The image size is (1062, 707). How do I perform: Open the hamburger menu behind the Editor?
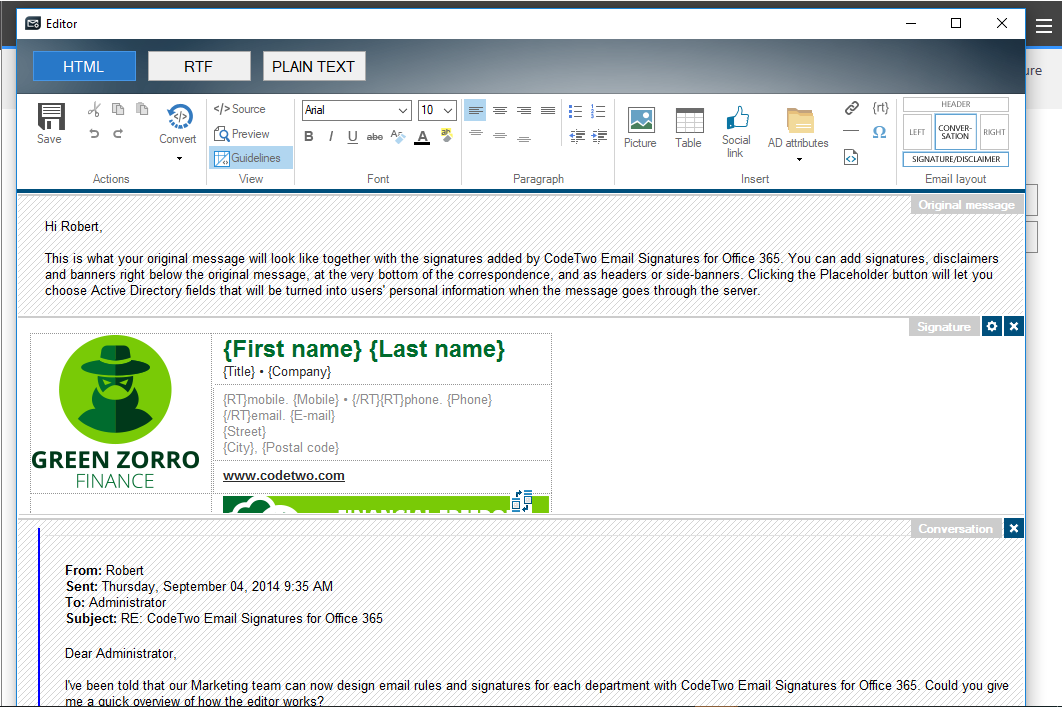1044,26
